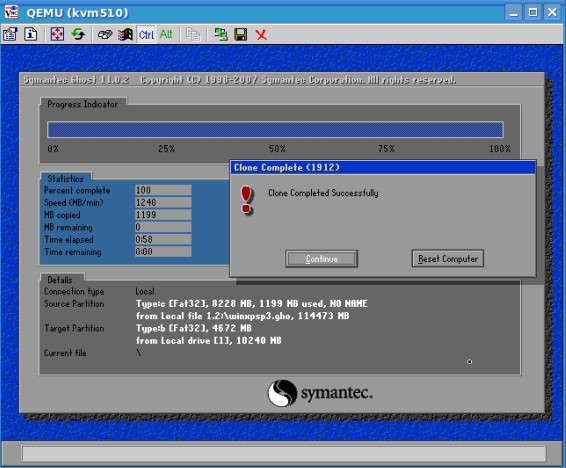Start a new connection with computers icon

click(x=220, y=35)
